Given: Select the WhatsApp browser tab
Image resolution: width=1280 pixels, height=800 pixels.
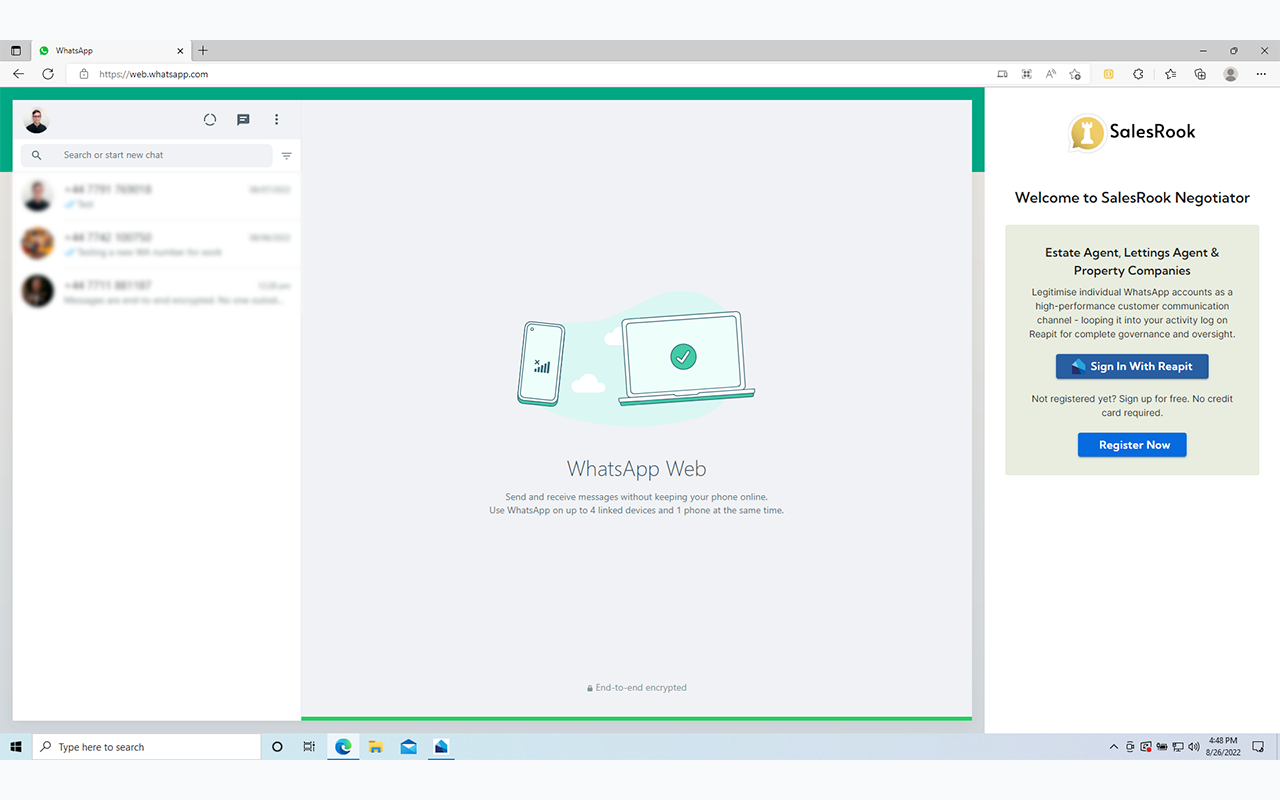Looking at the screenshot, I should [110, 51].
